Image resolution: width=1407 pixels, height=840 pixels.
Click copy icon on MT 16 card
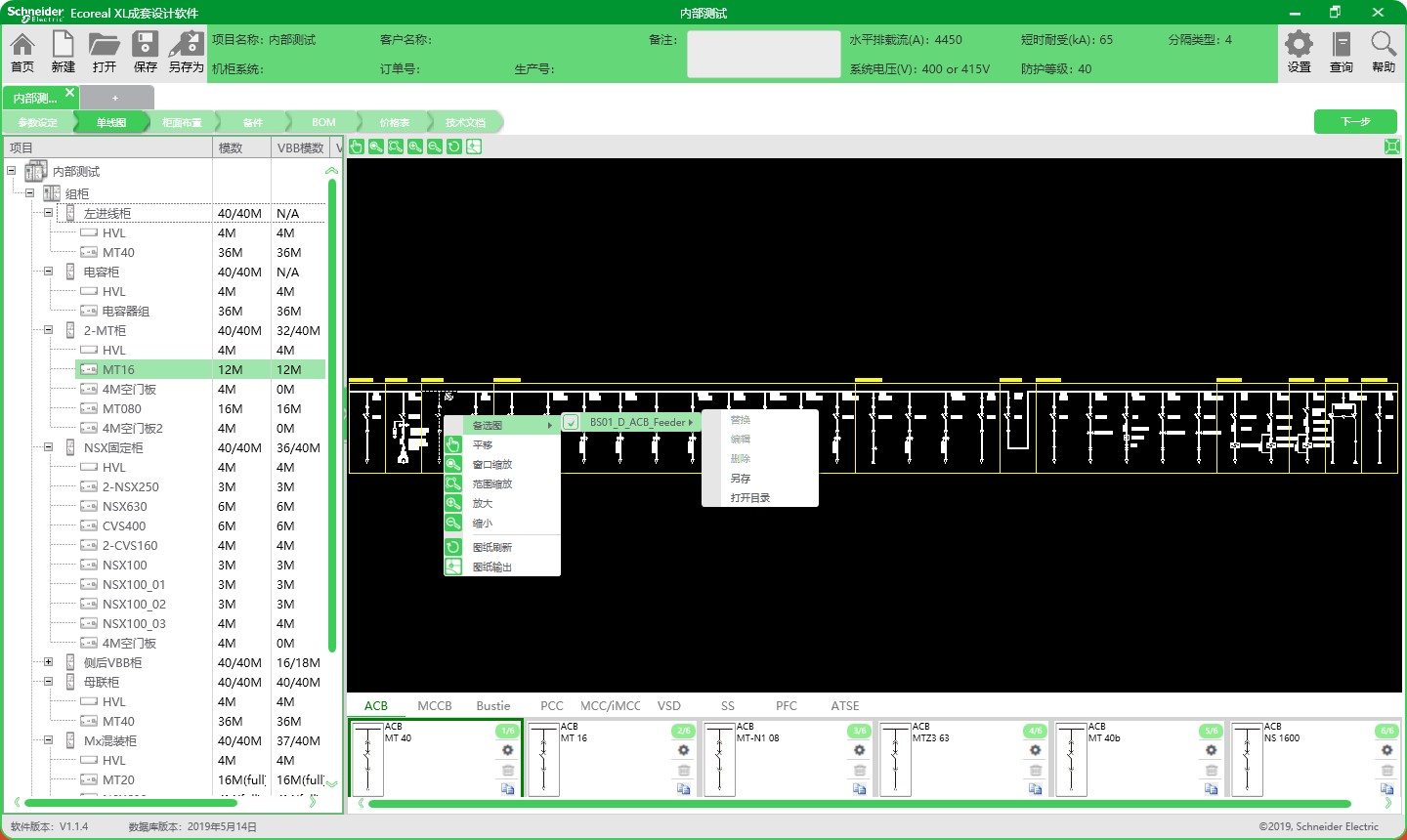(x=683, y=788)
